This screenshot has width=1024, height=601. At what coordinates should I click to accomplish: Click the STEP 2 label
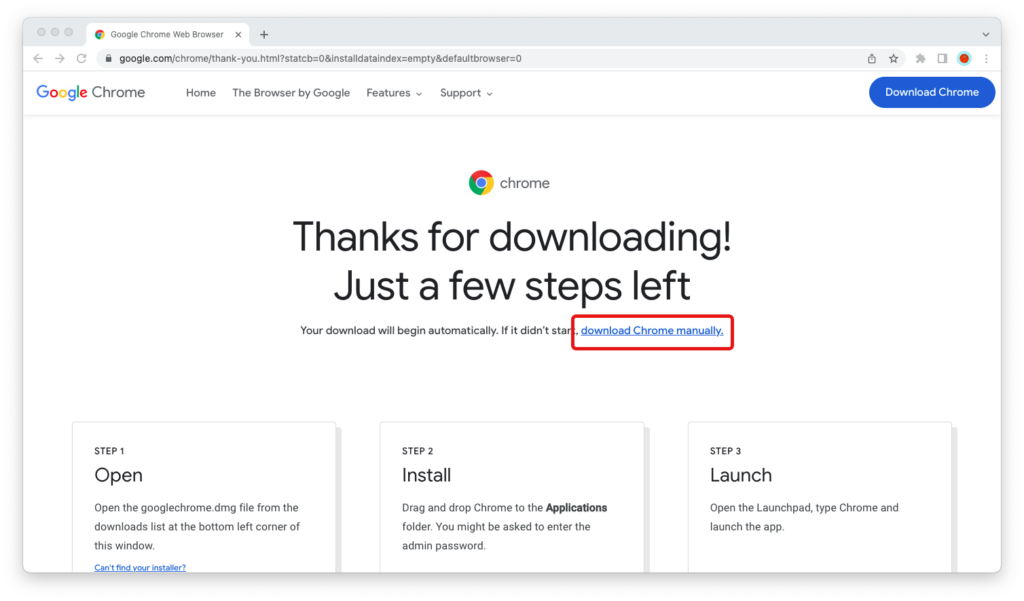tap(417, 451)
